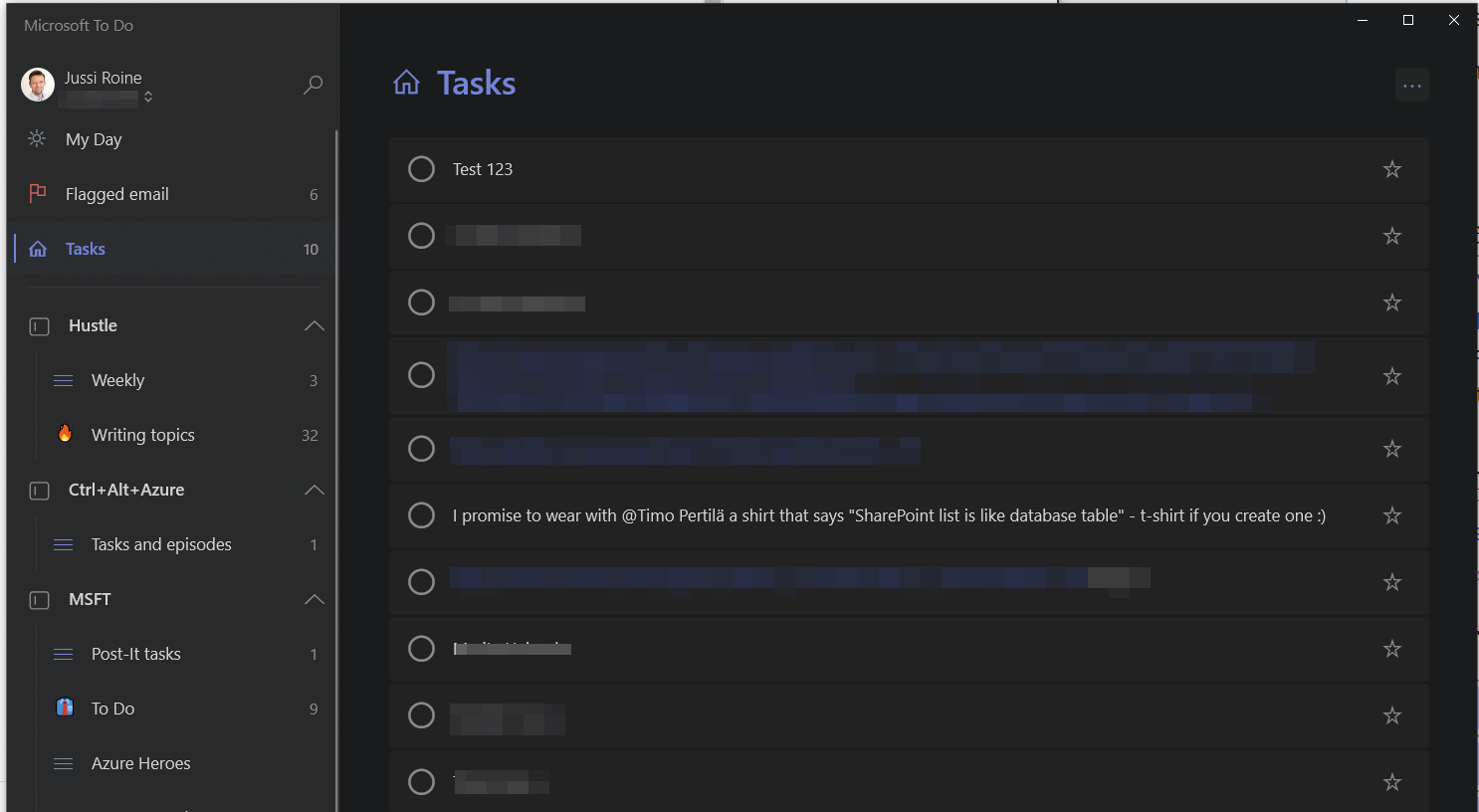The height and width of the screenshot is (812, 1479).
Task: Open search with the magnifier icon
Action: click(313, 85)
